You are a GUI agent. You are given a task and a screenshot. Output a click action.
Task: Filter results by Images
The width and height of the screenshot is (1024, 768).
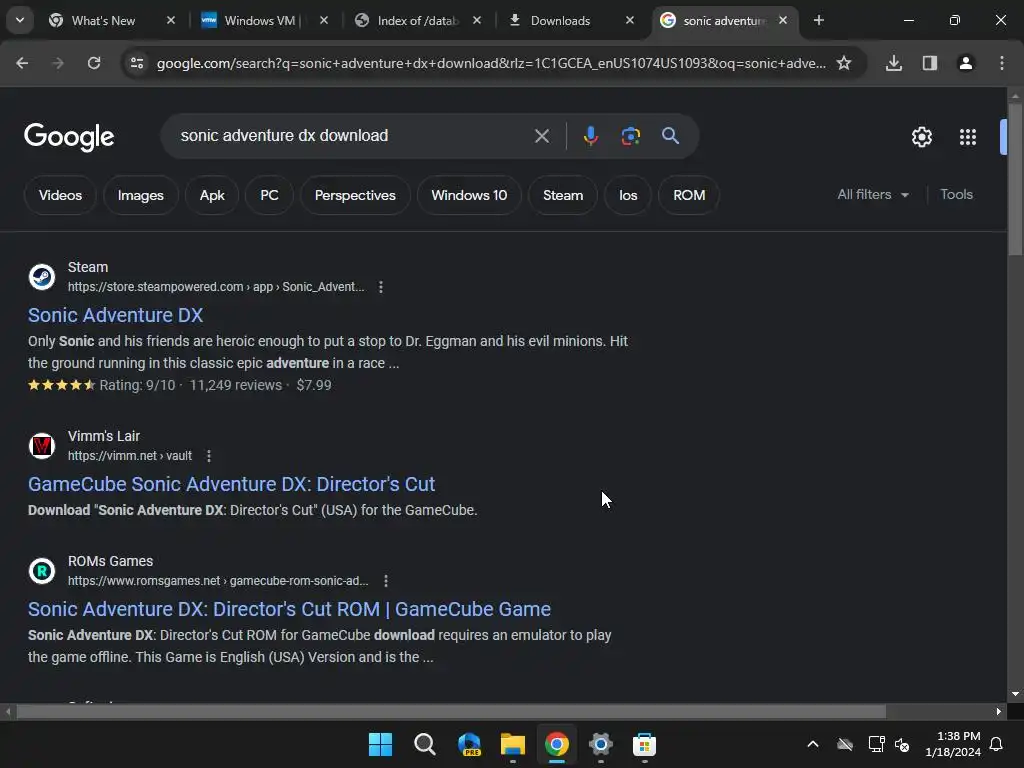coord(140,195)
